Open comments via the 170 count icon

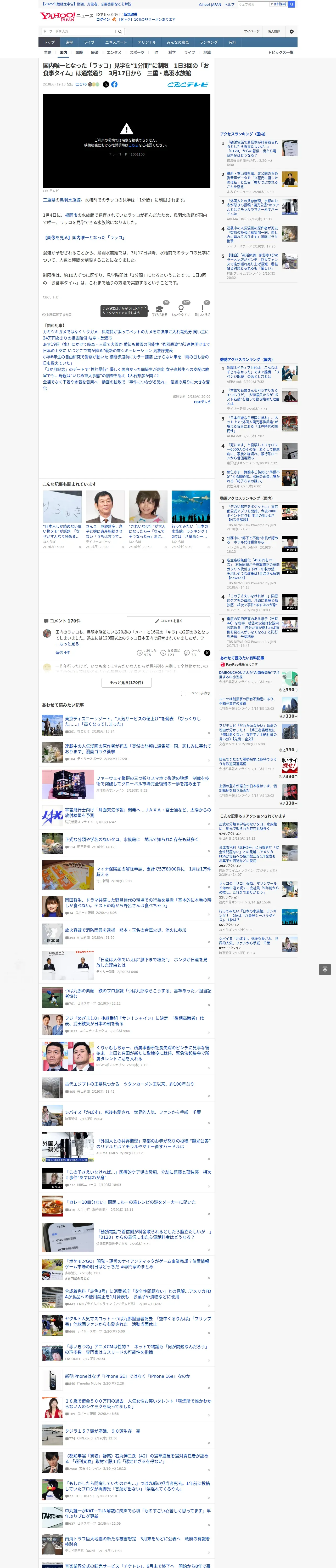tap(81, 85)
